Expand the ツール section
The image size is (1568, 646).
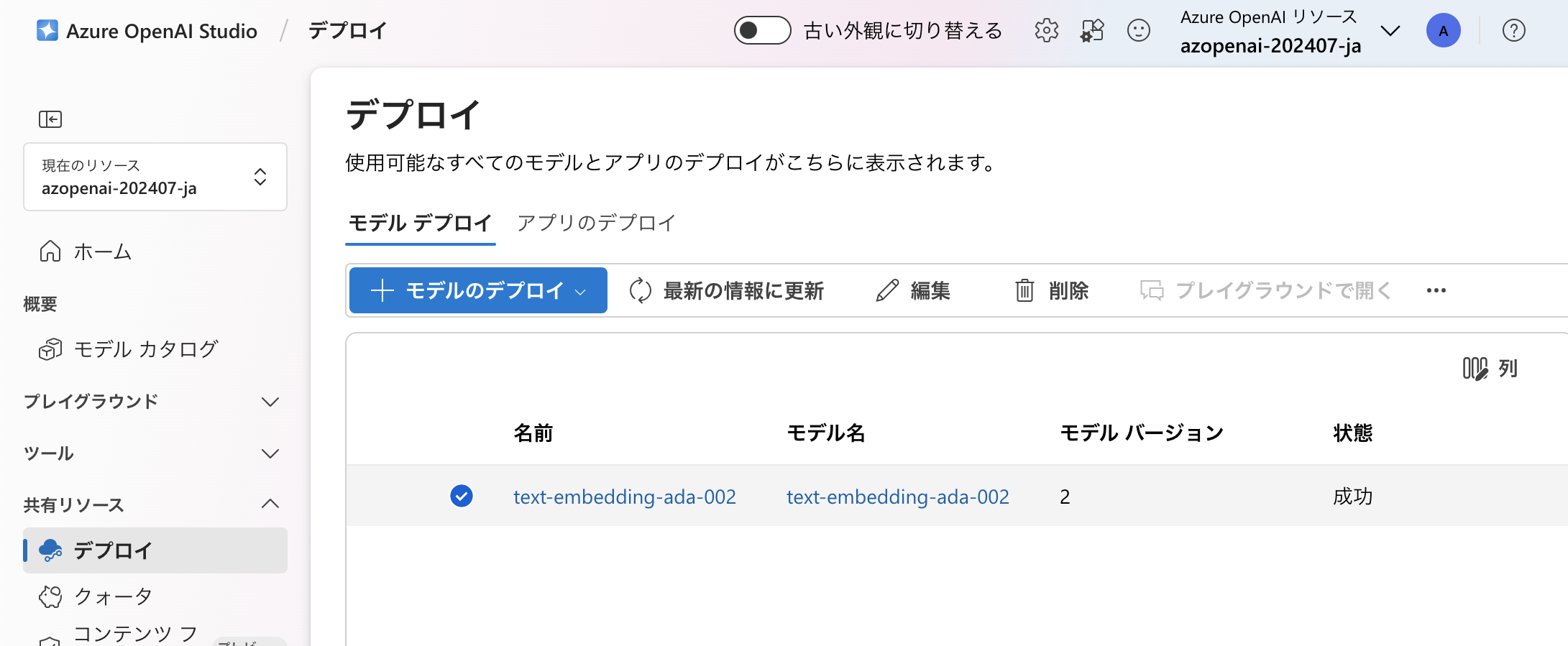152,453
